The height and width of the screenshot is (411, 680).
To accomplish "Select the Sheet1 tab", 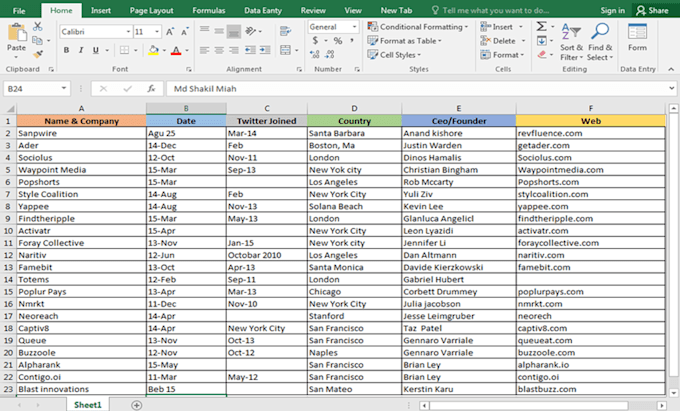I will point(88,405).
